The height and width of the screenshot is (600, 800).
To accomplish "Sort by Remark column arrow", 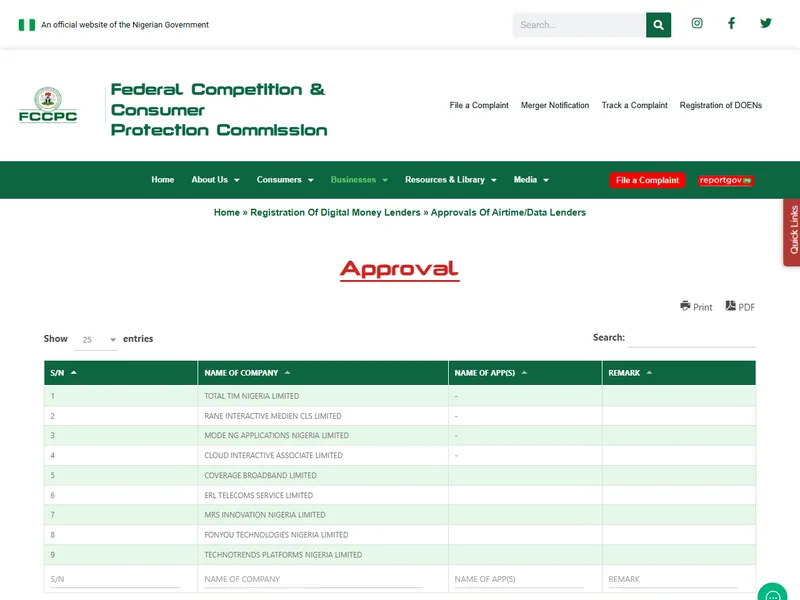I will [x=649, y=372].
